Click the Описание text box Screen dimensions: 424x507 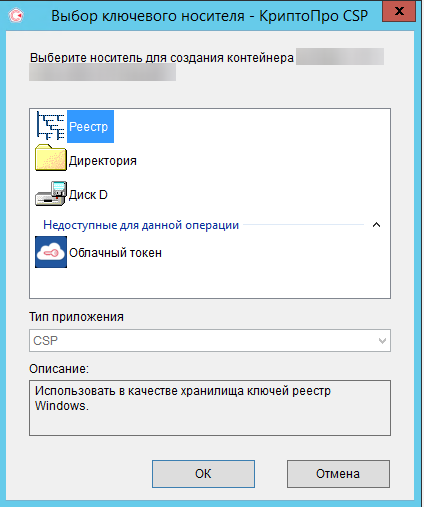(210, 408)
